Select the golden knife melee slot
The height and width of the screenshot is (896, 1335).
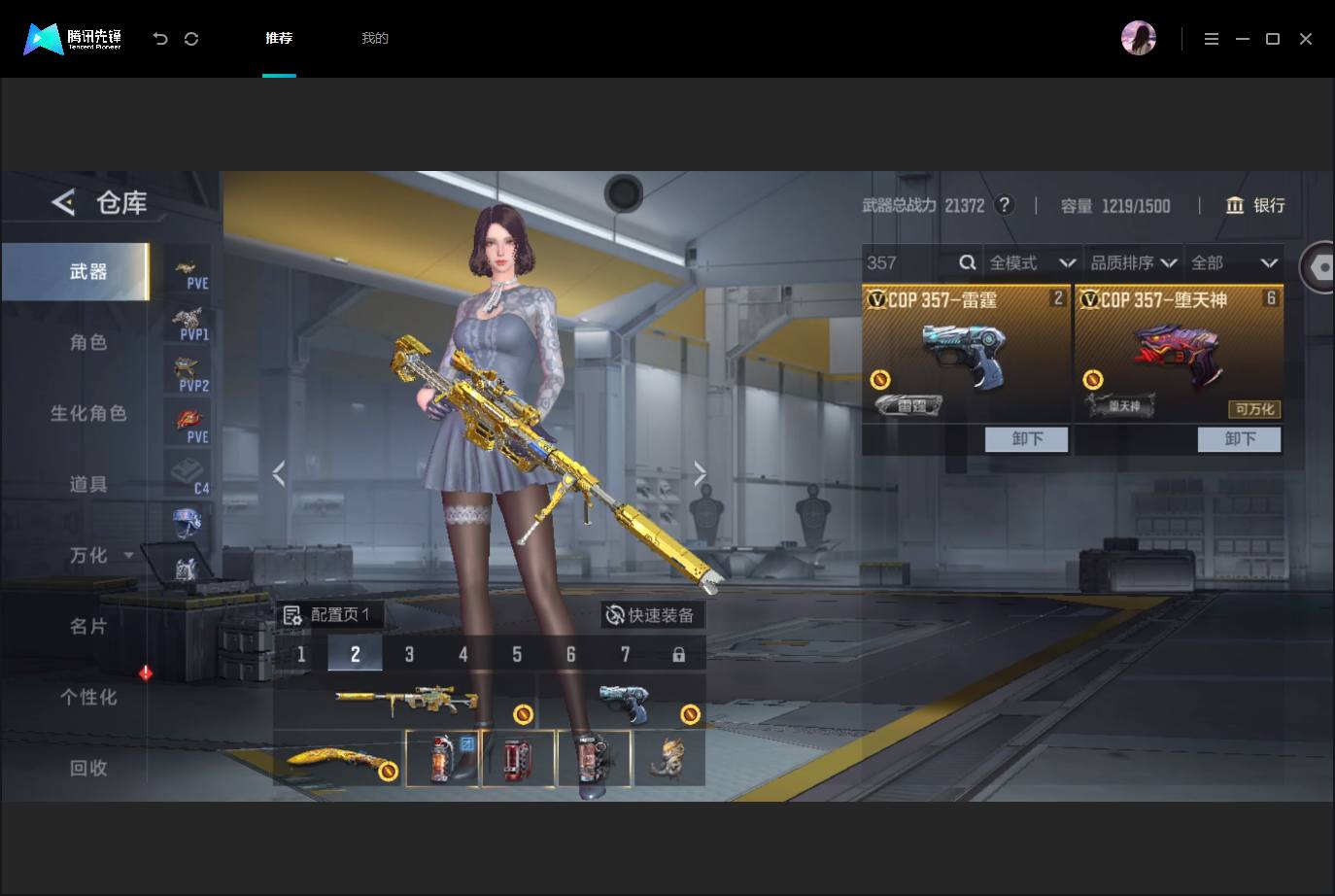[340, 758]
